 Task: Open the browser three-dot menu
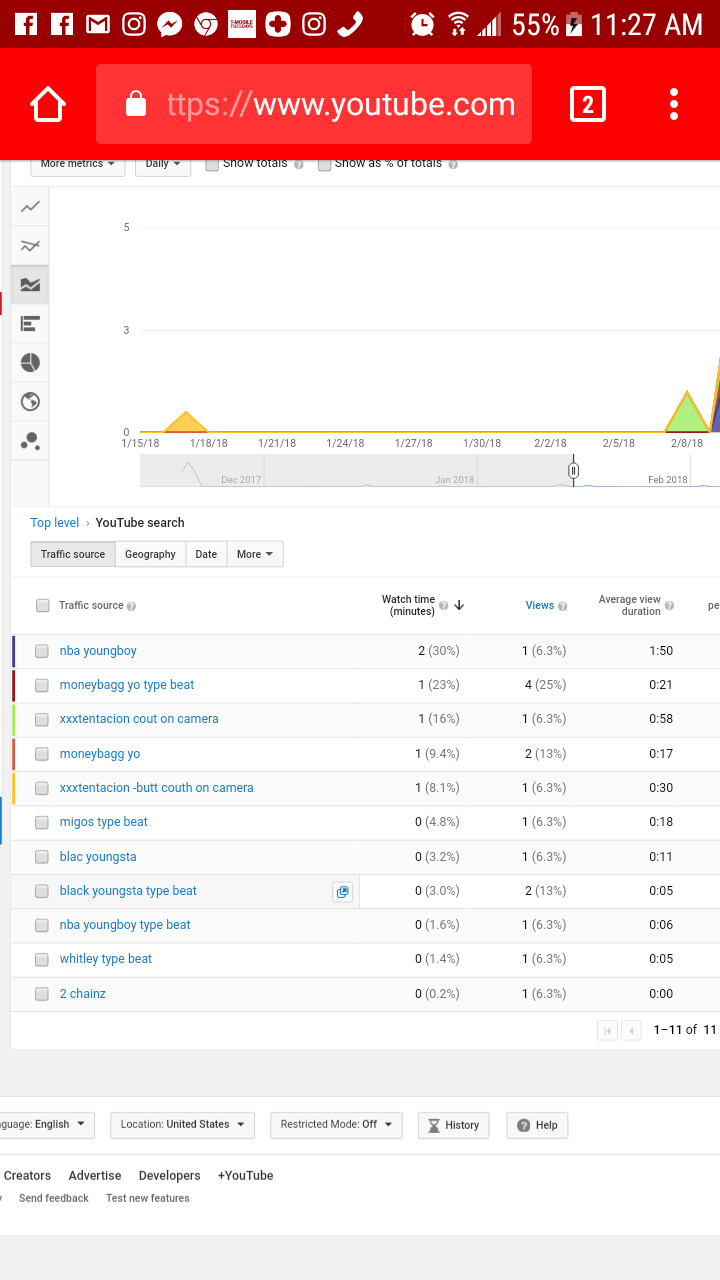pos(674,104)
